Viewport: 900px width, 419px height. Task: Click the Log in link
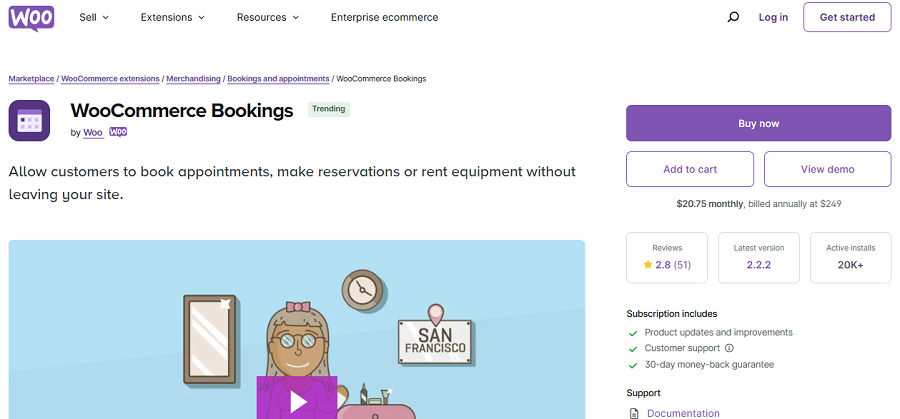pos(773,17)
